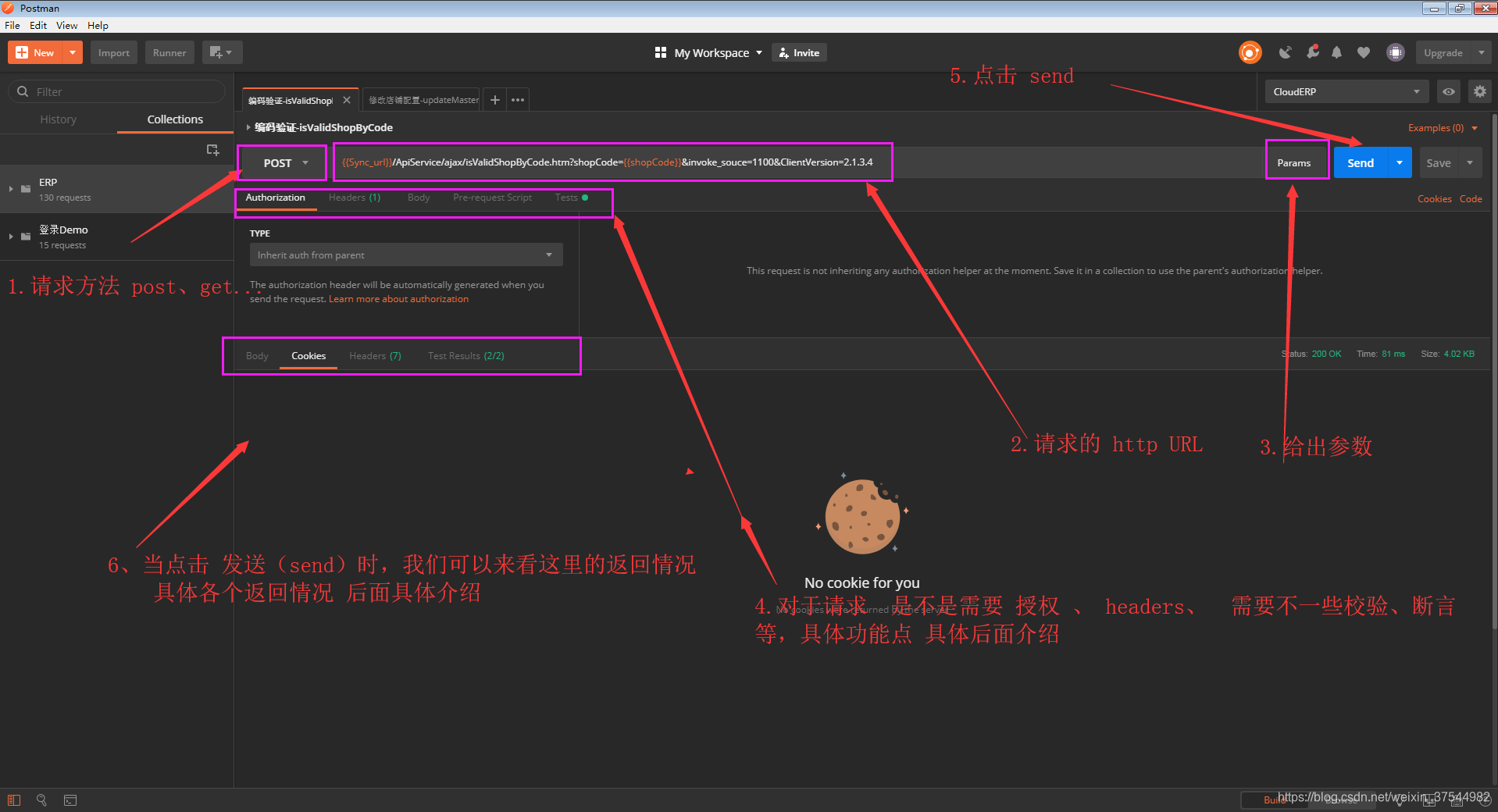Click the workspace grid icon

point(661,52)
